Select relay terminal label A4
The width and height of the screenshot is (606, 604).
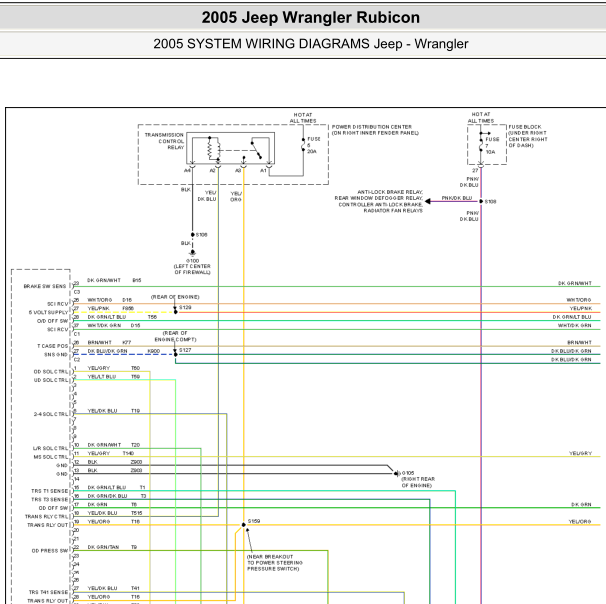coord(187,170)
